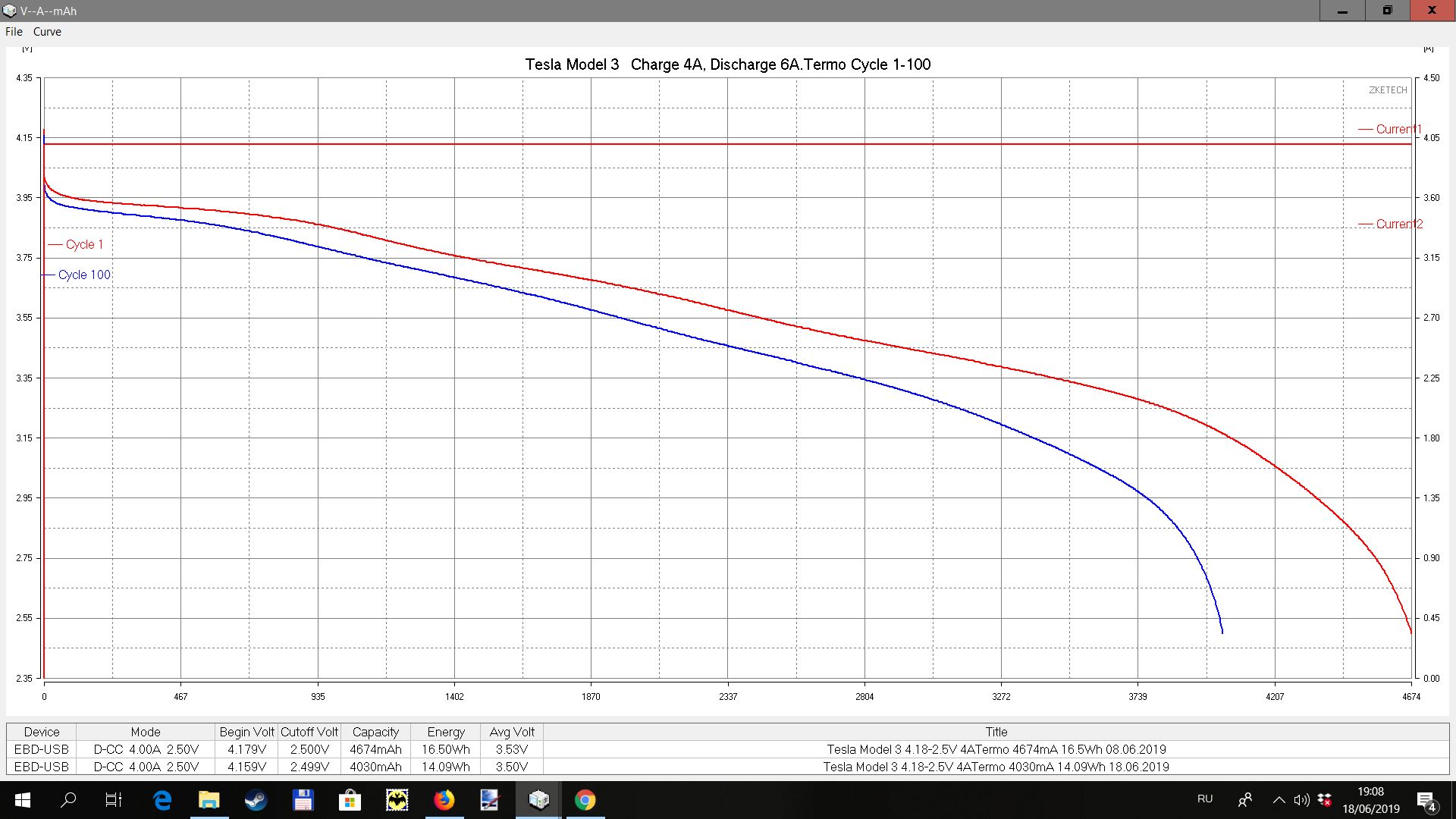Click the Cycle 1 legend label
1456x819 pixels.
83,244
